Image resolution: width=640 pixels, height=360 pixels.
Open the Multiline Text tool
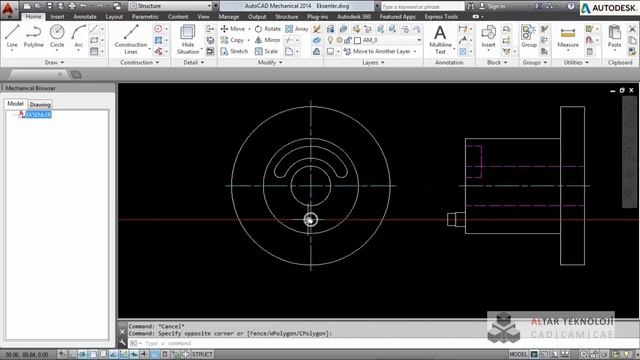click(440, 39)
